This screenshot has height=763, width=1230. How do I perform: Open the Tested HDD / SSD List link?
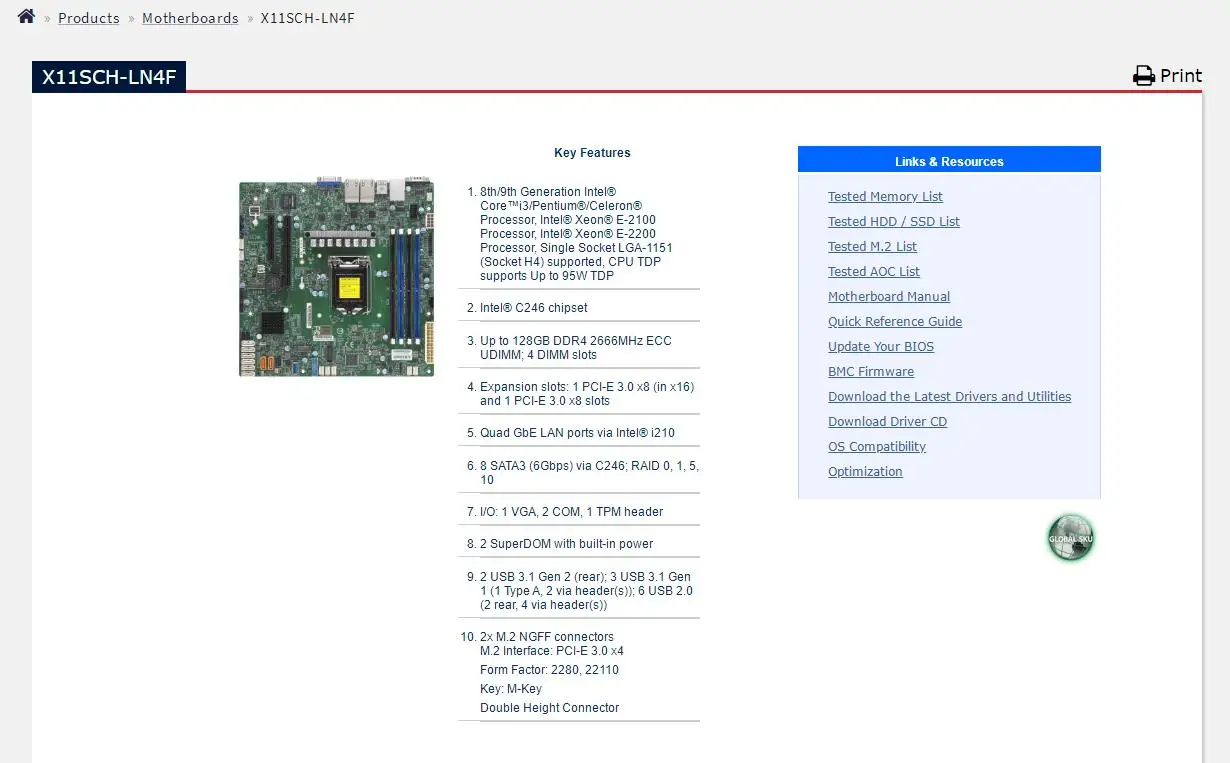pyautogui.click(x=894, y=222)
